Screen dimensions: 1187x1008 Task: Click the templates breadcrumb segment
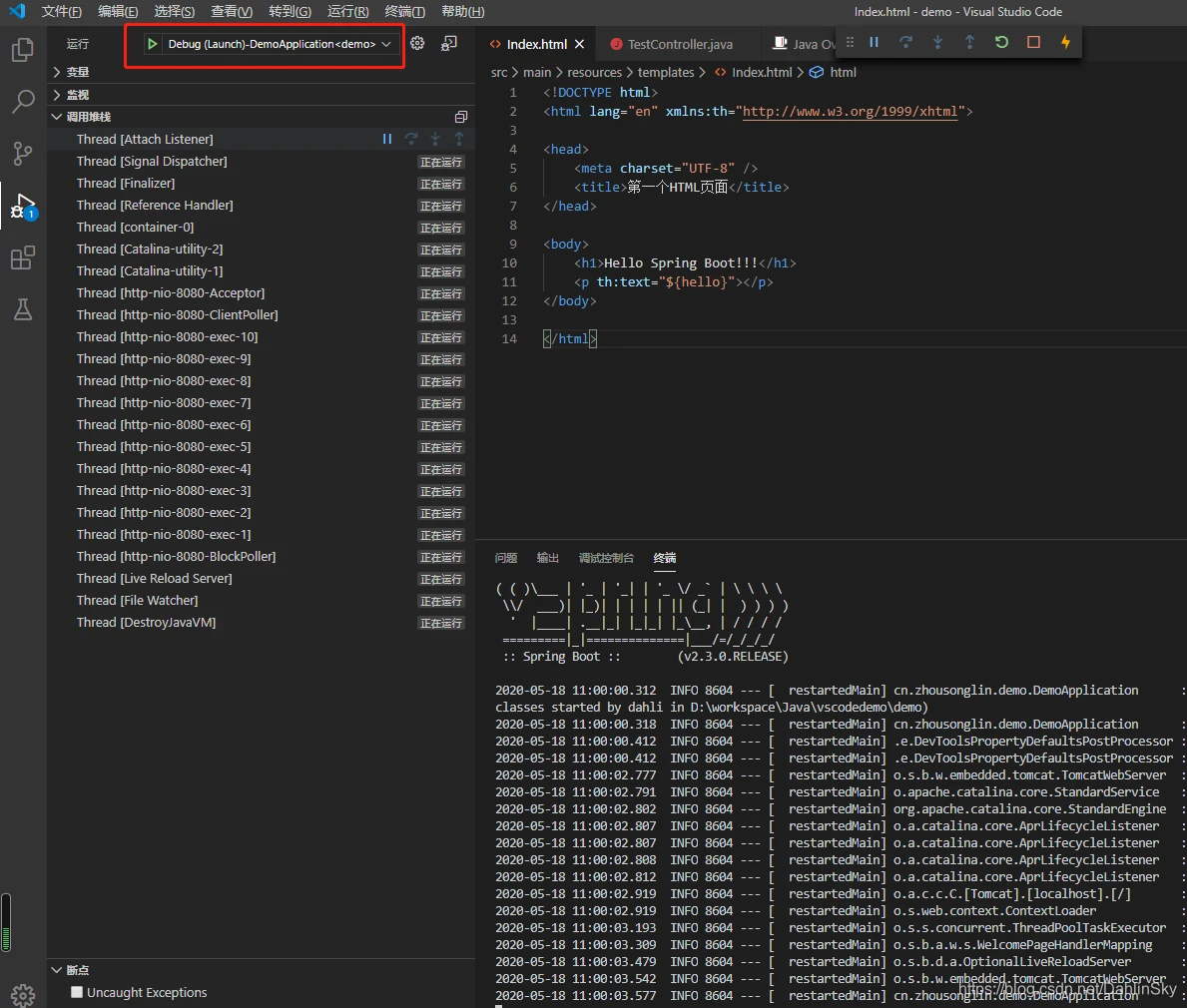(666, 72)
